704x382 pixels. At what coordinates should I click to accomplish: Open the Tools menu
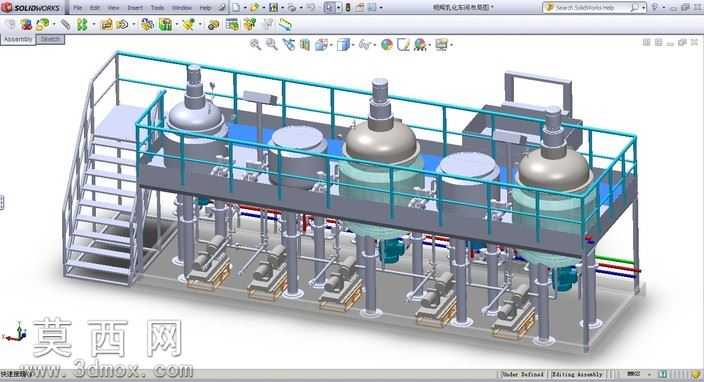tap(157, 8)
